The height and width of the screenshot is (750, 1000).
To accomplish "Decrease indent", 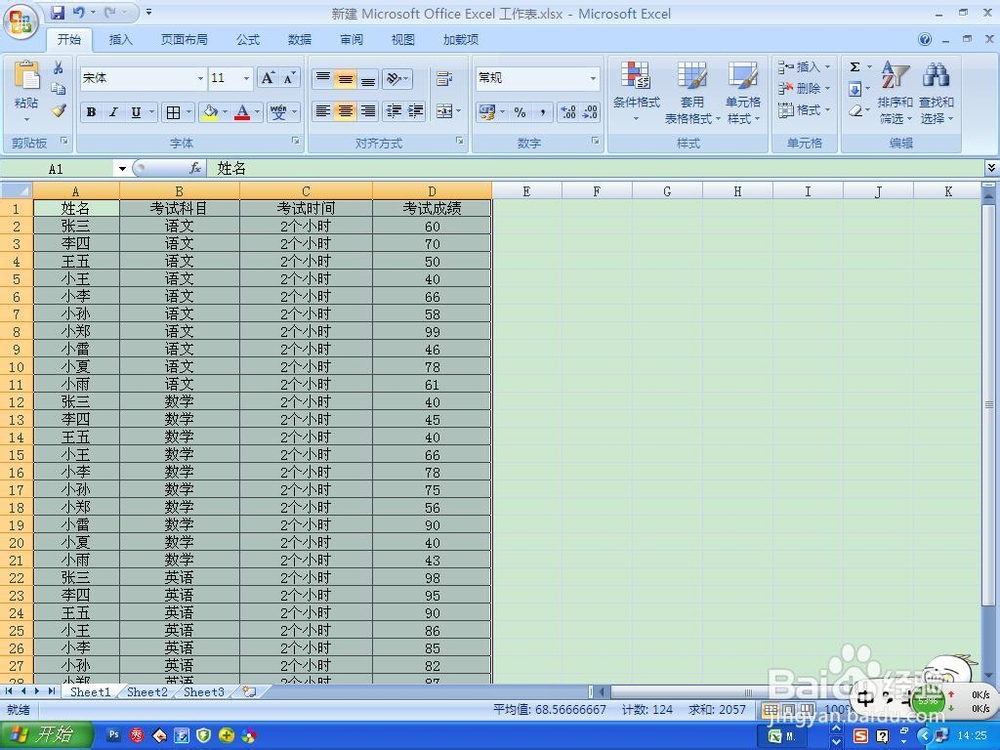I will tap(393, 111).
